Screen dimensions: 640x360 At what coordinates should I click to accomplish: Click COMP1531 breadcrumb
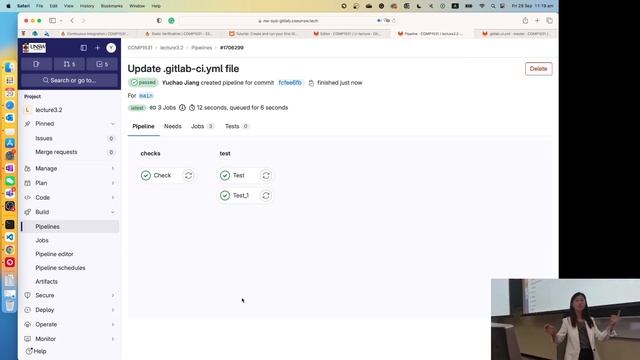140,48
